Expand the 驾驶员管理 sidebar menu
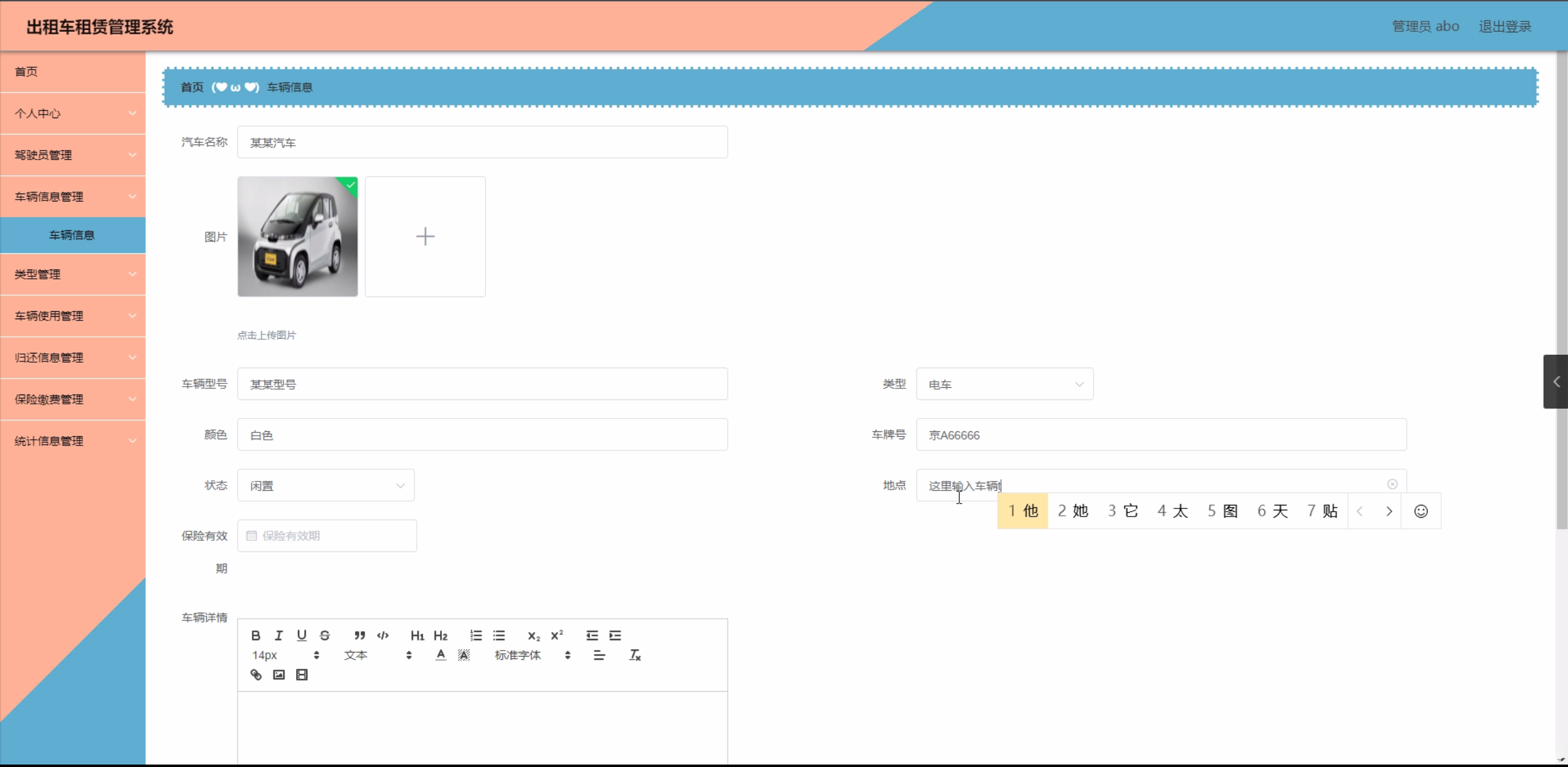 click(x=73, y=155)
